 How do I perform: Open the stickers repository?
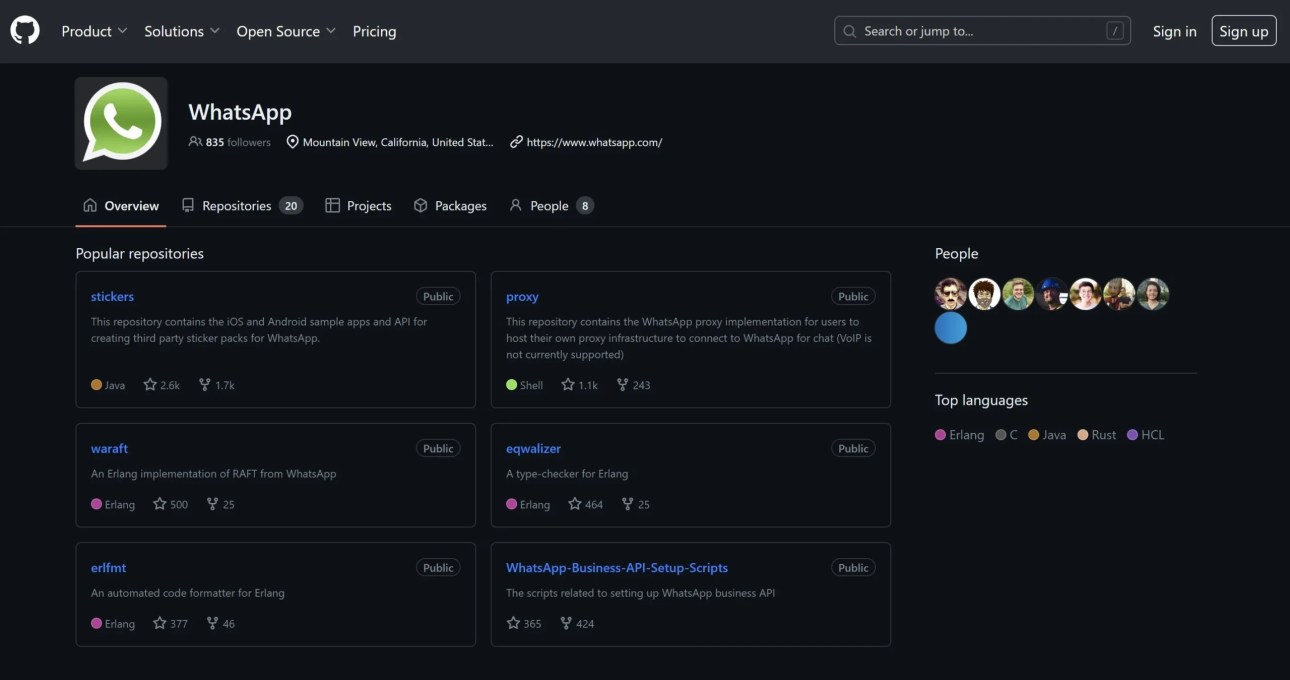point(112,297)
